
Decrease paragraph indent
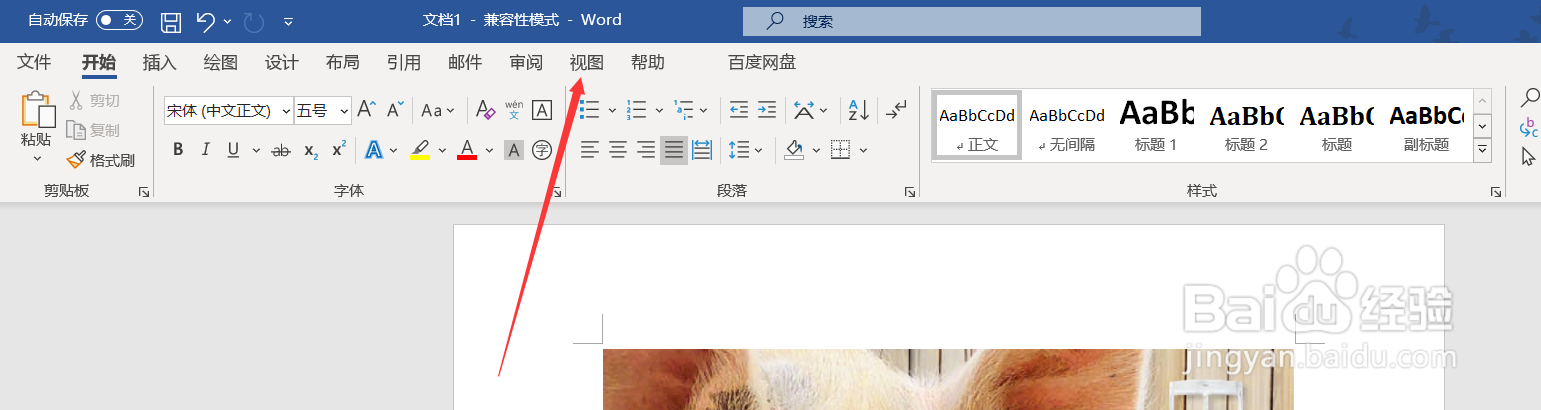pos(739,110)
